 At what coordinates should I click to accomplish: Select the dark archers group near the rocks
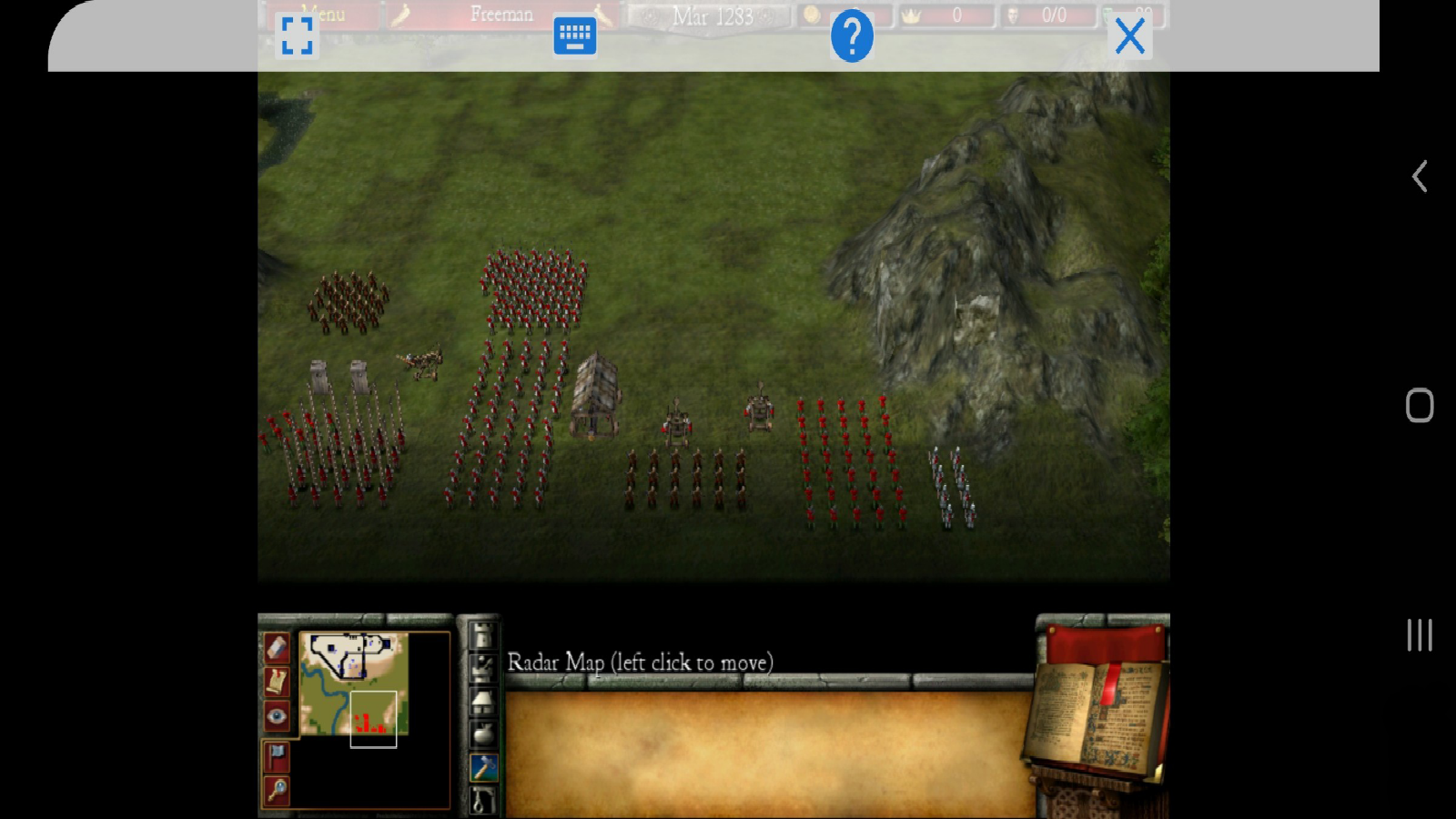(x=349, y=301)
